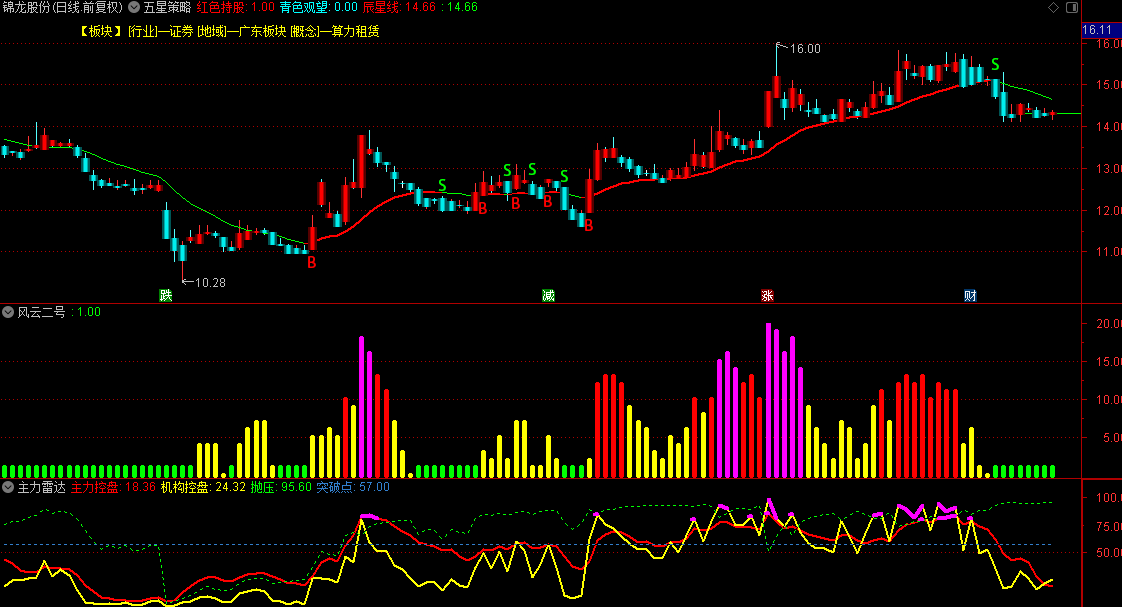Viewport: 1122px width, 607px height.
Task: Click the 风云二号 indicator name
Action: (x=42, y=312)
